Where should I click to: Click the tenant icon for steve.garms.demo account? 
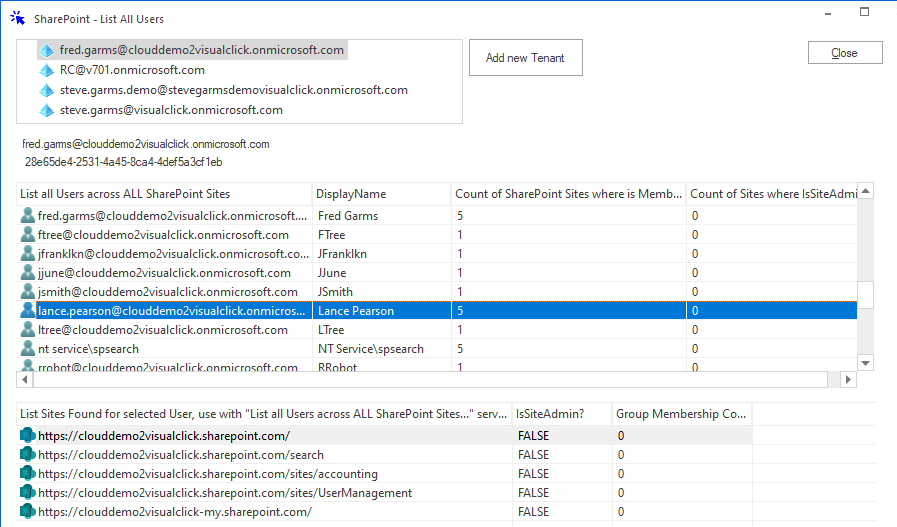pos(46,90)
